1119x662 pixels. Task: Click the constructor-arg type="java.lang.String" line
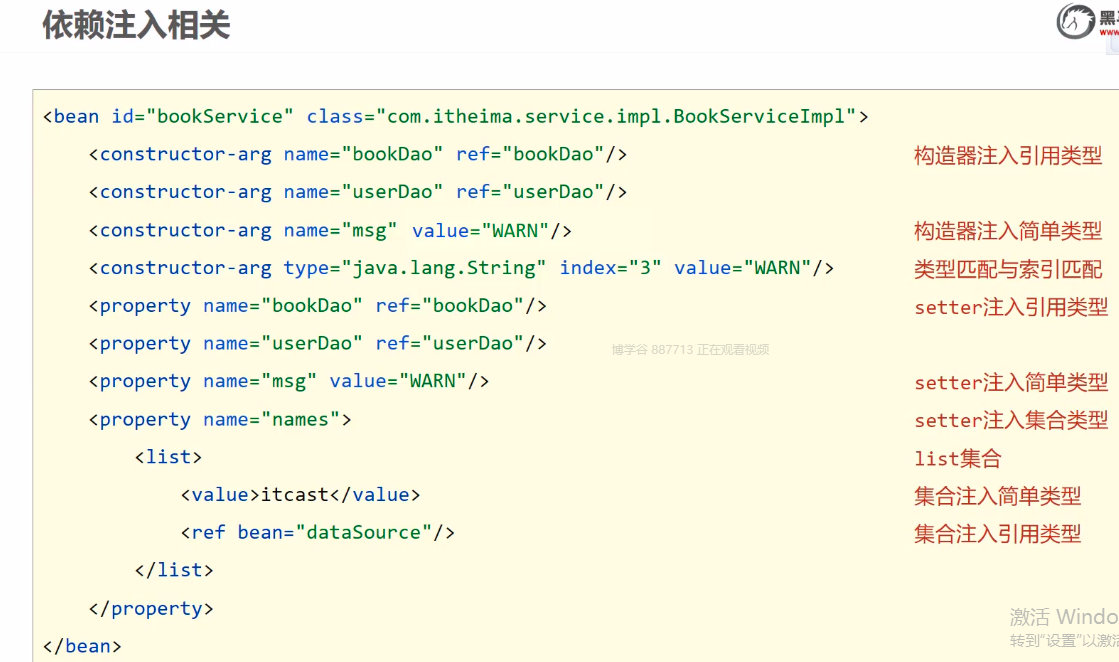coord(461,268)
